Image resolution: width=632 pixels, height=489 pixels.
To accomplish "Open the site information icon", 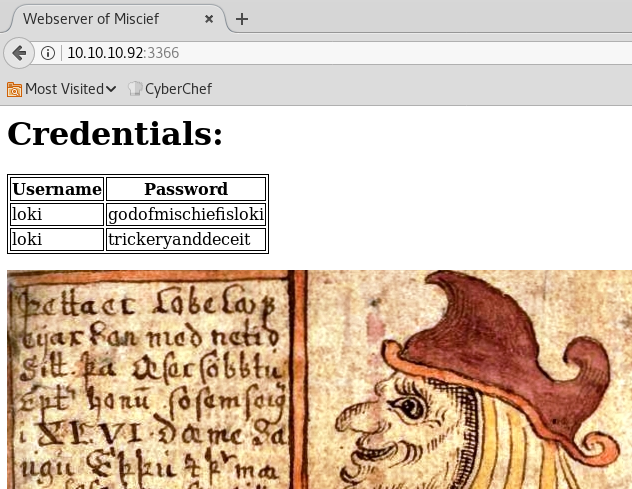I will tap(47, 53).
